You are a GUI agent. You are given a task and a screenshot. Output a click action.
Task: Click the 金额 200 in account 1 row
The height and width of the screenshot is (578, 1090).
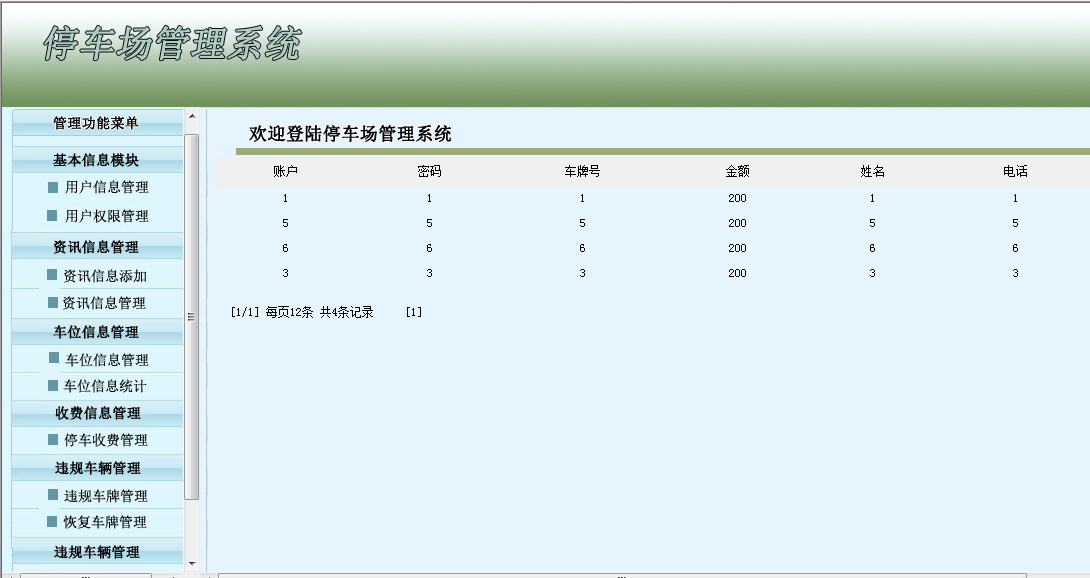tap(737, 198)
